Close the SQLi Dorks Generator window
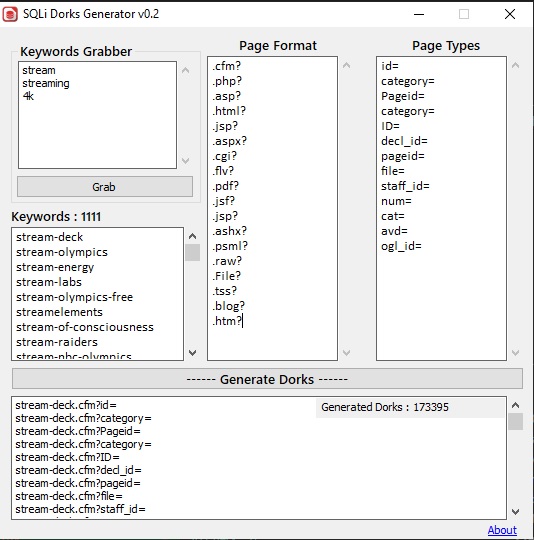The width and height of the screenshot is (534, 540). click(x=510, y=14)
